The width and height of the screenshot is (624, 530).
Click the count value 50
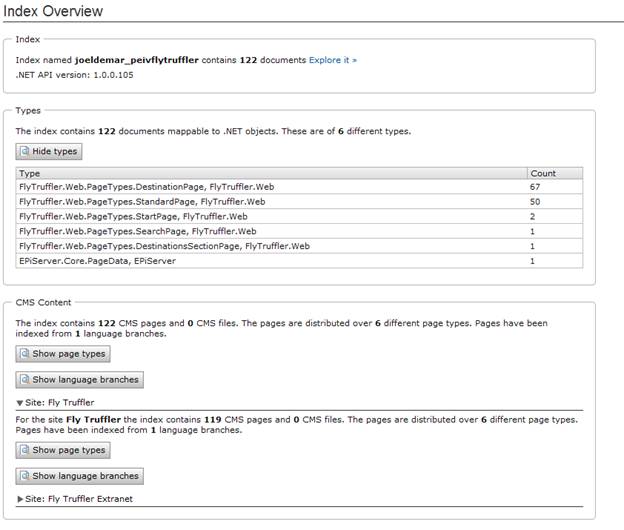(x=536, y=201)
